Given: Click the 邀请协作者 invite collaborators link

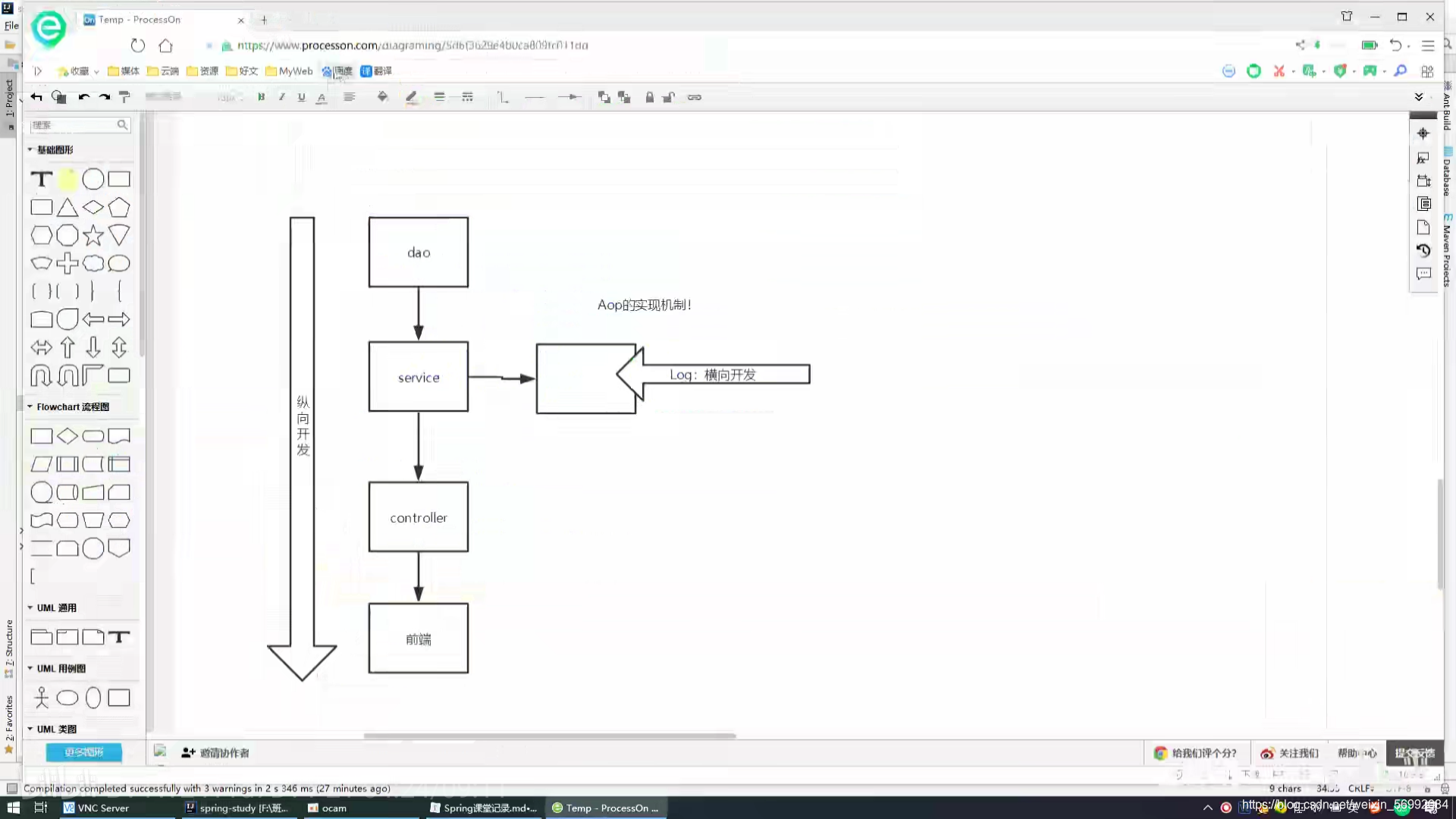Looking at the screenshot, I should [x=216, y=753].
